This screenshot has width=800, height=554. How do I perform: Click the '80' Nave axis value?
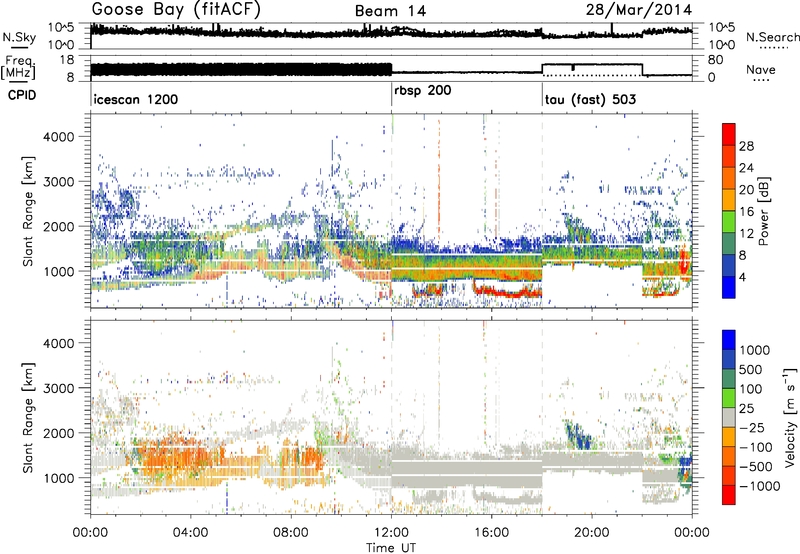(715, 60)
